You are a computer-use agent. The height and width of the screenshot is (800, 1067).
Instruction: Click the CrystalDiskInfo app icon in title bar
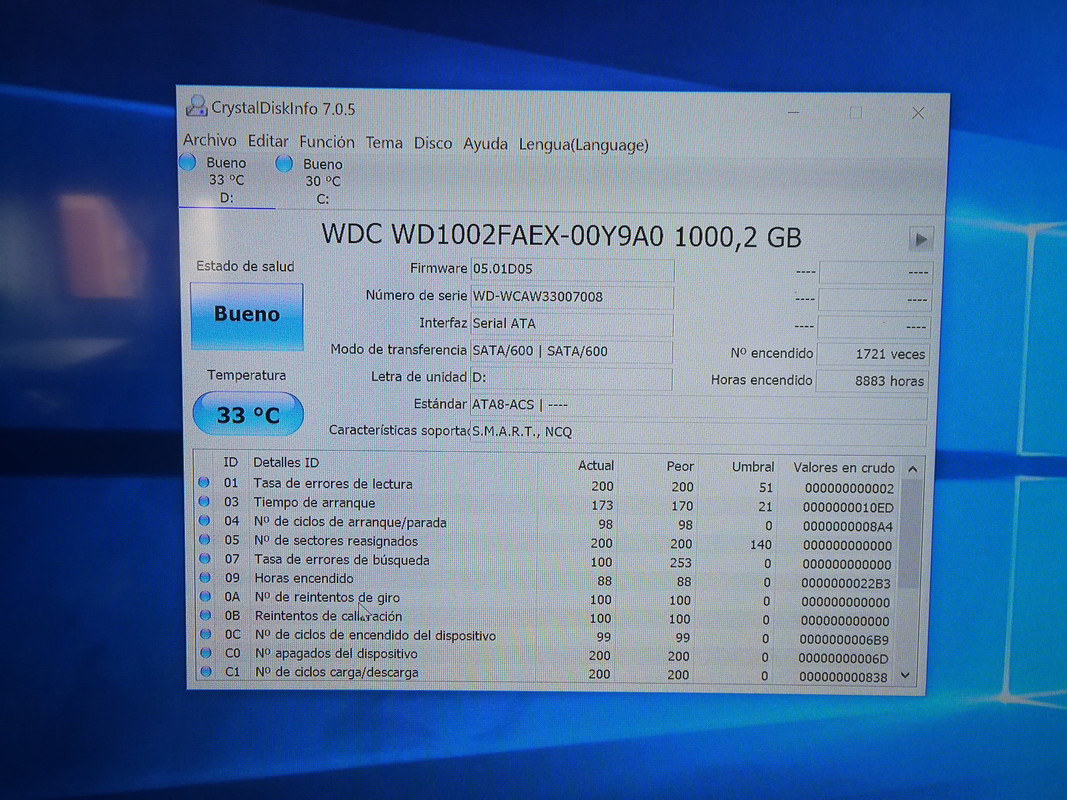tap(197, 106)
